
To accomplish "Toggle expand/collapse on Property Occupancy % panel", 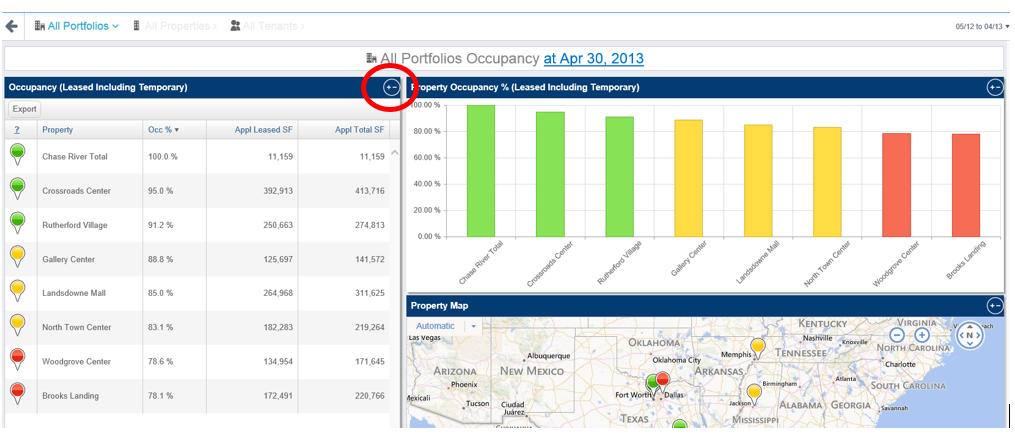I will [995, 87].
